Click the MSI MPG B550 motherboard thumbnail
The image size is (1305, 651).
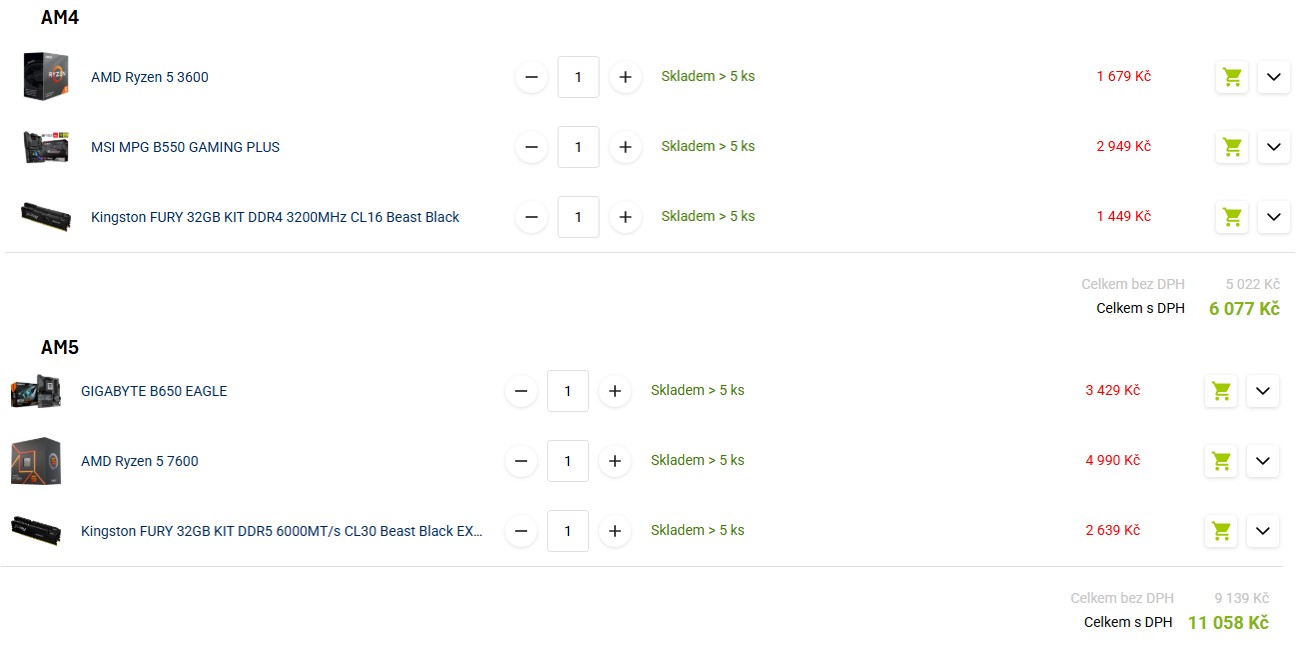[46, 147]
